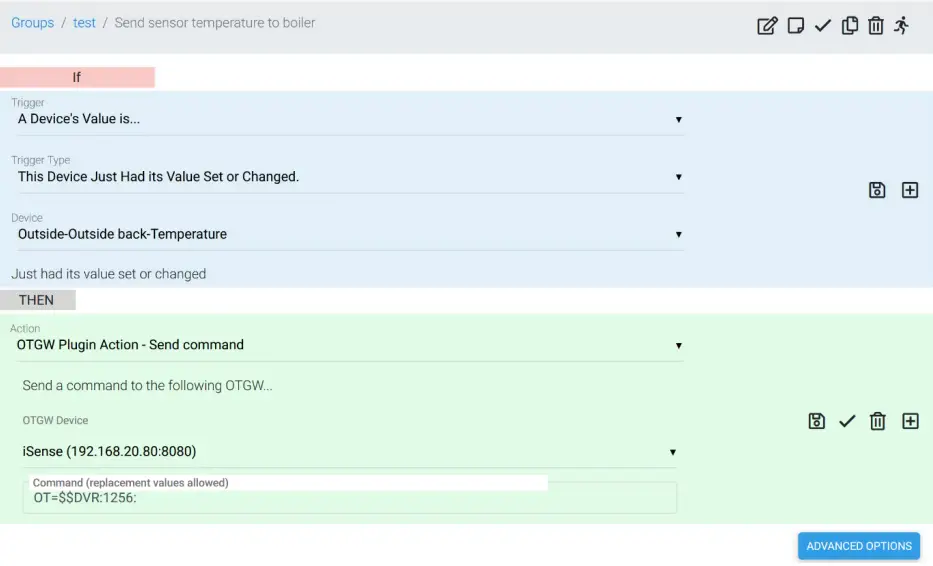
Task: Add a new trigger with plus icon
Action: 910,190
